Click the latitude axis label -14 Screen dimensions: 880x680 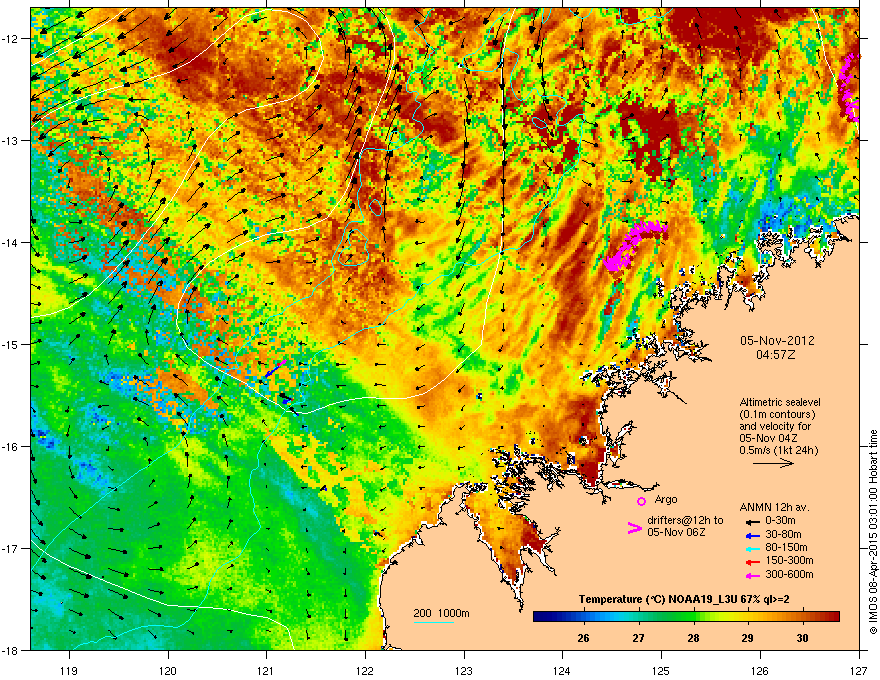click(10, 242)
